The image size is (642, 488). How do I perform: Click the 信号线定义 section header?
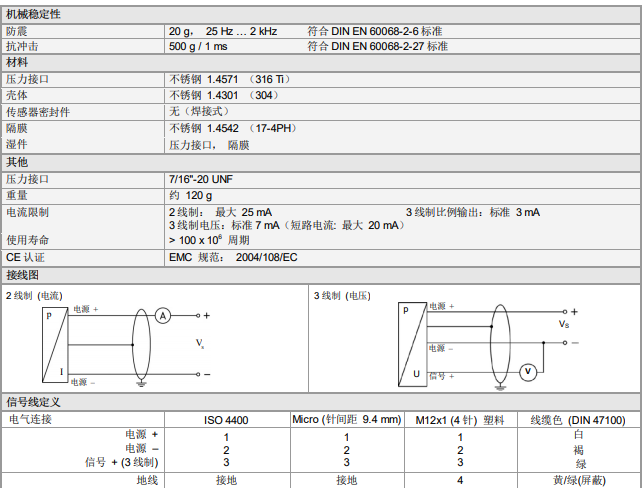(34, 402)
